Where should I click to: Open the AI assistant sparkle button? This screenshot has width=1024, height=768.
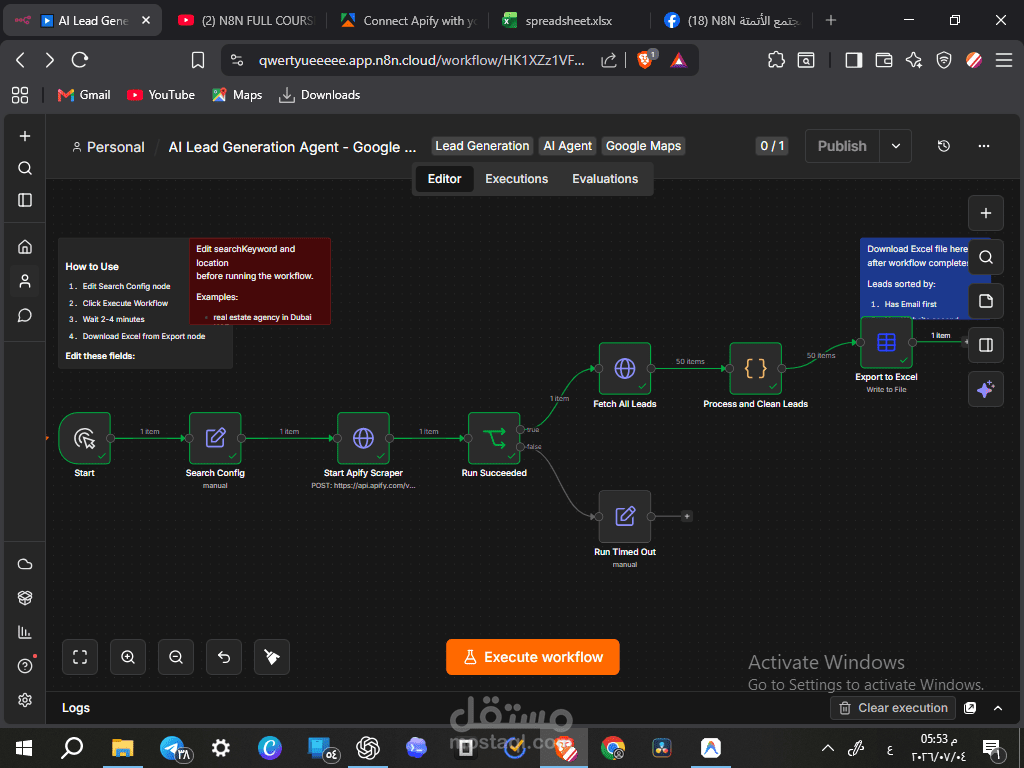click(x=985, y=389)
